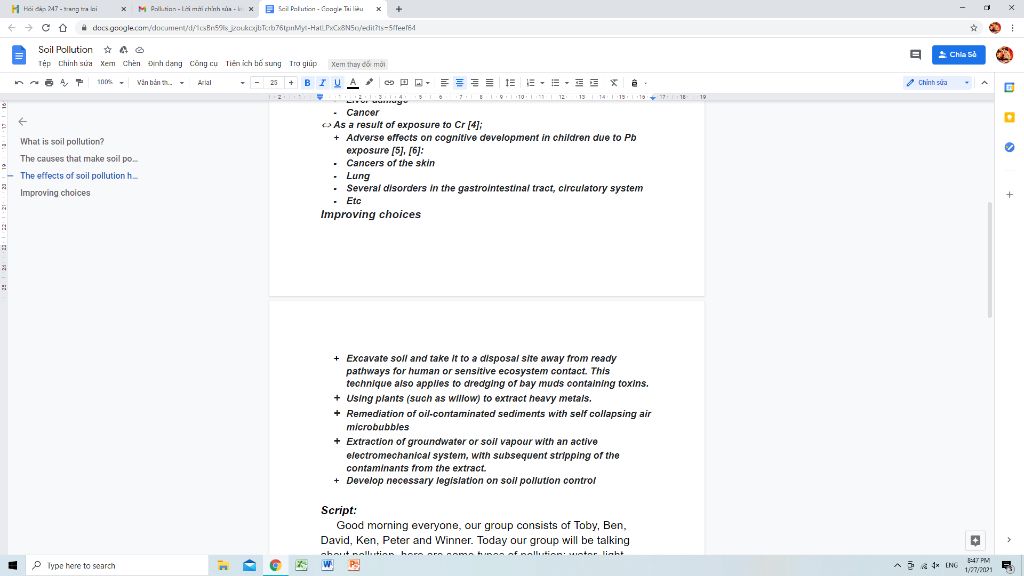
Task: Increase the font size with plus
Action: [291, 83]
